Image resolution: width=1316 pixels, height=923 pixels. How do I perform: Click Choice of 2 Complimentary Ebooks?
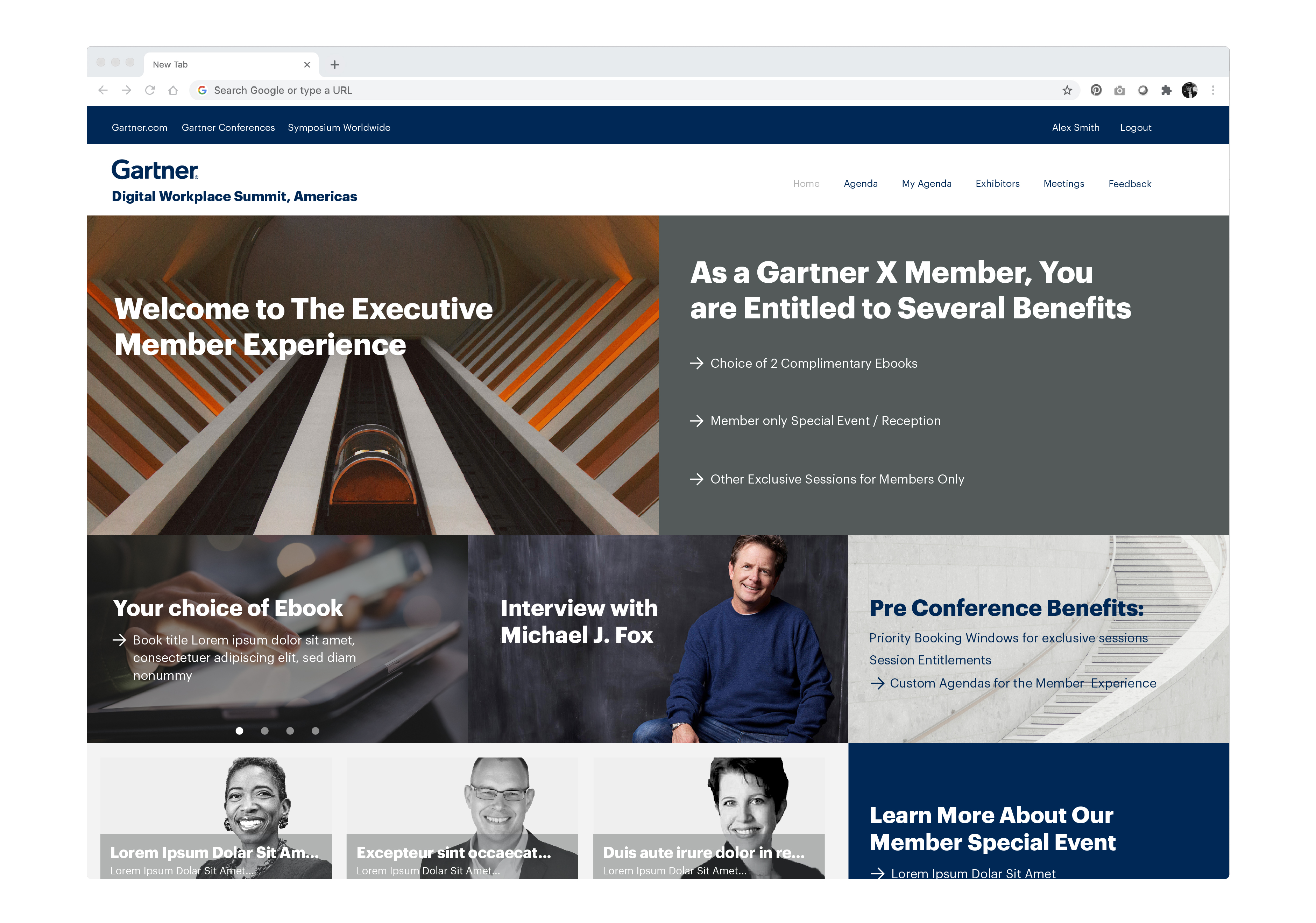click(813, 364)
